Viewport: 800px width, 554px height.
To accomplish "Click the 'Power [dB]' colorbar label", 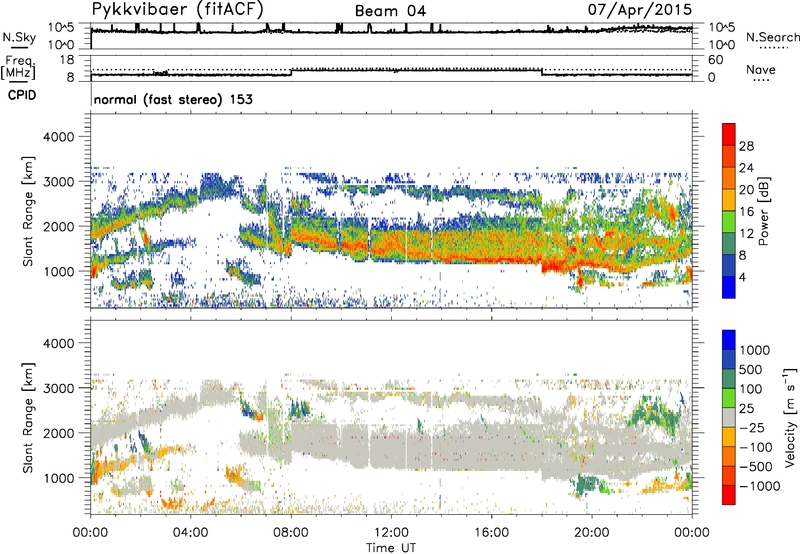I will pos(763,211).
